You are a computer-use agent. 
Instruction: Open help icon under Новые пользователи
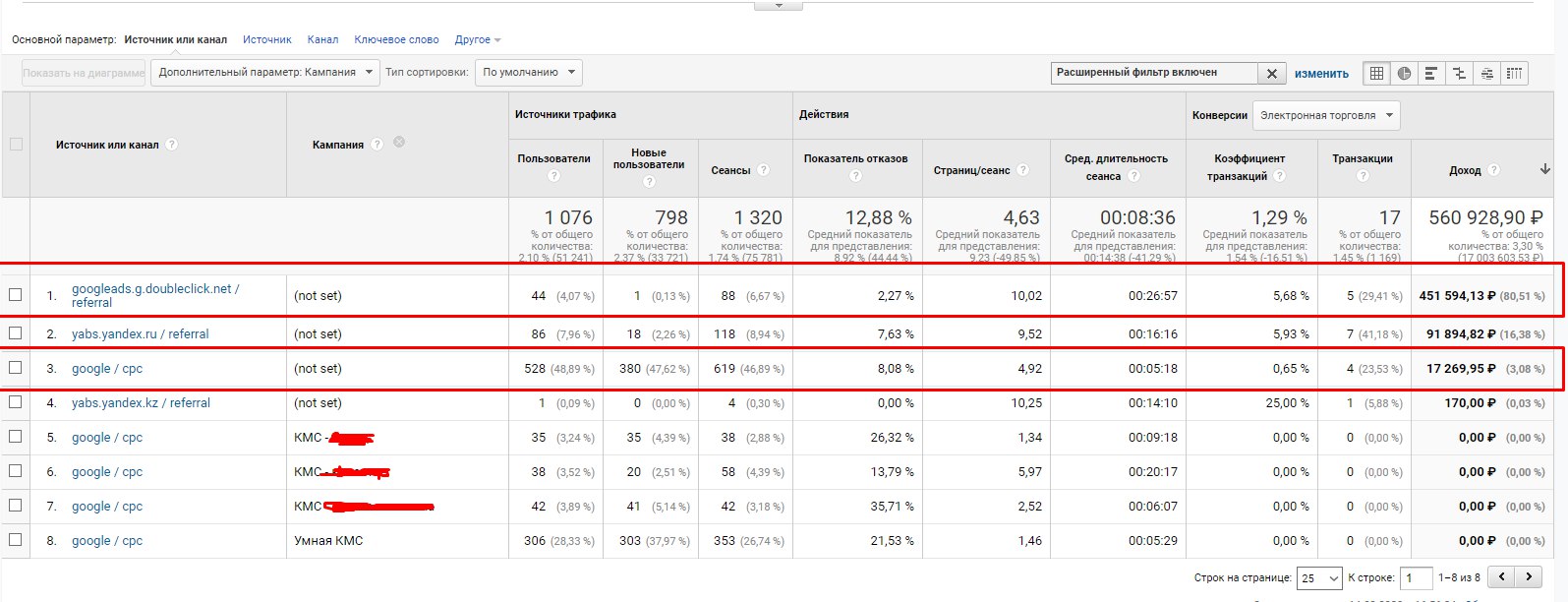[x=649, y=182]
